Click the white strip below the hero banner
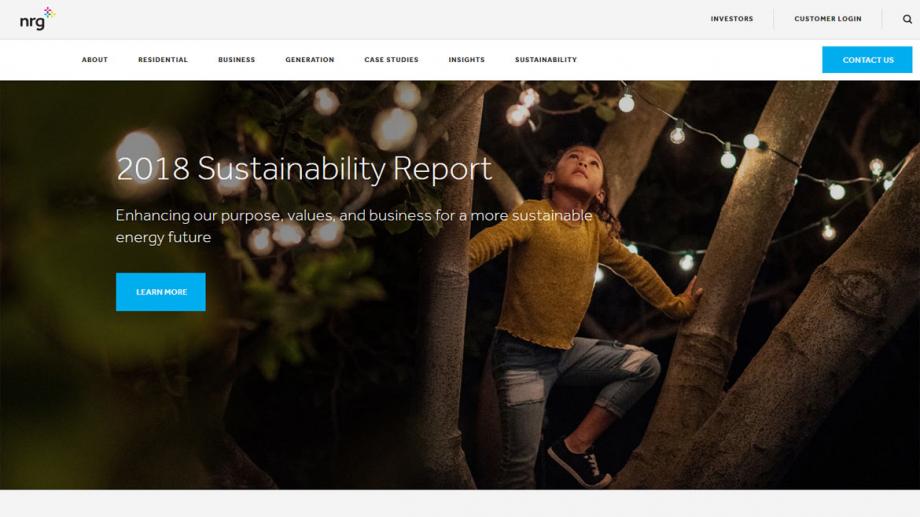This screenshot has height=517, width=920. point(460,503)
